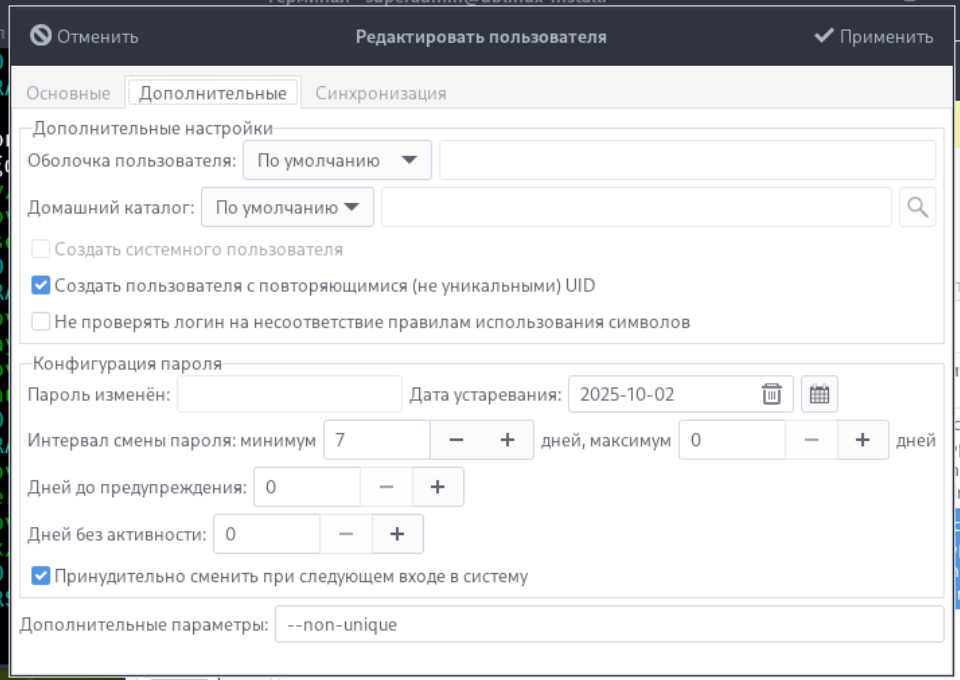Click the additional parameters text field

pos(608,625)
